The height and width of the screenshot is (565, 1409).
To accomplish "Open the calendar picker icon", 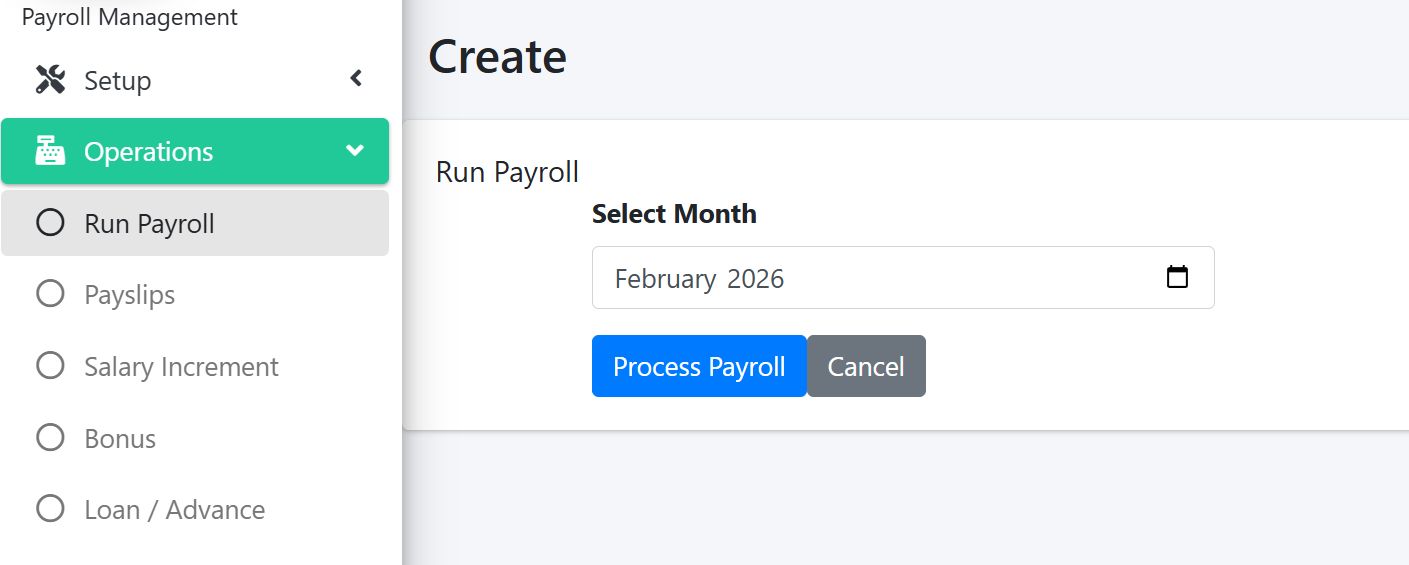I will tap(1177, 277).
